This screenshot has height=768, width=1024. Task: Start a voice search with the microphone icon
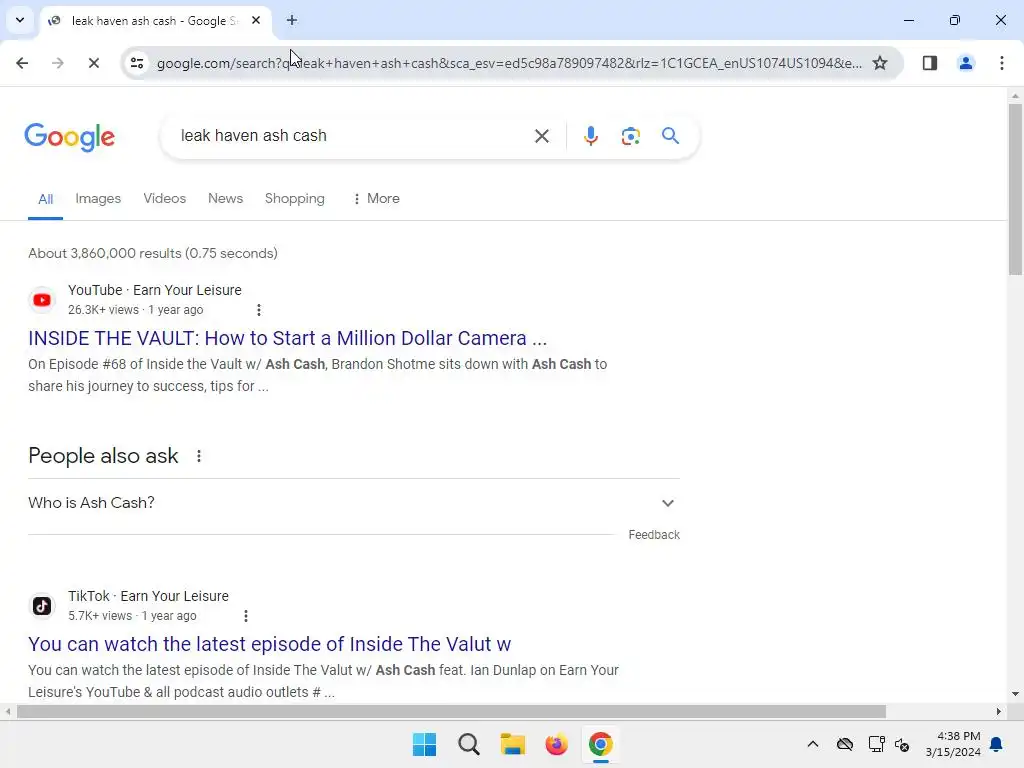click(590, 136)
